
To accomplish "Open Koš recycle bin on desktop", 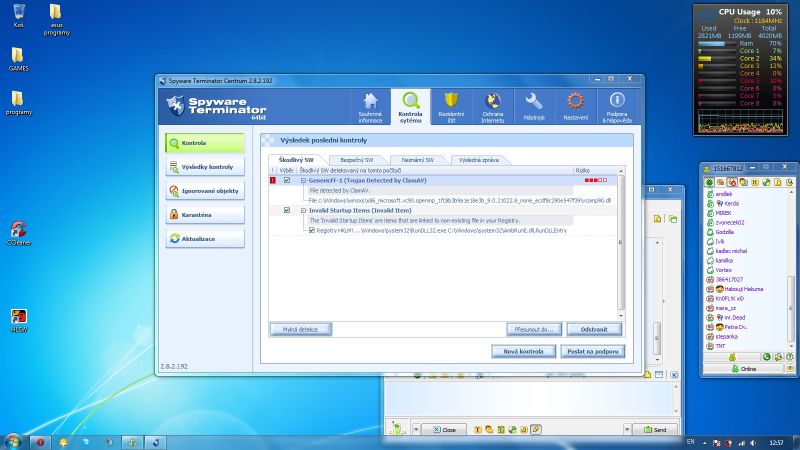I will (18, 15).
